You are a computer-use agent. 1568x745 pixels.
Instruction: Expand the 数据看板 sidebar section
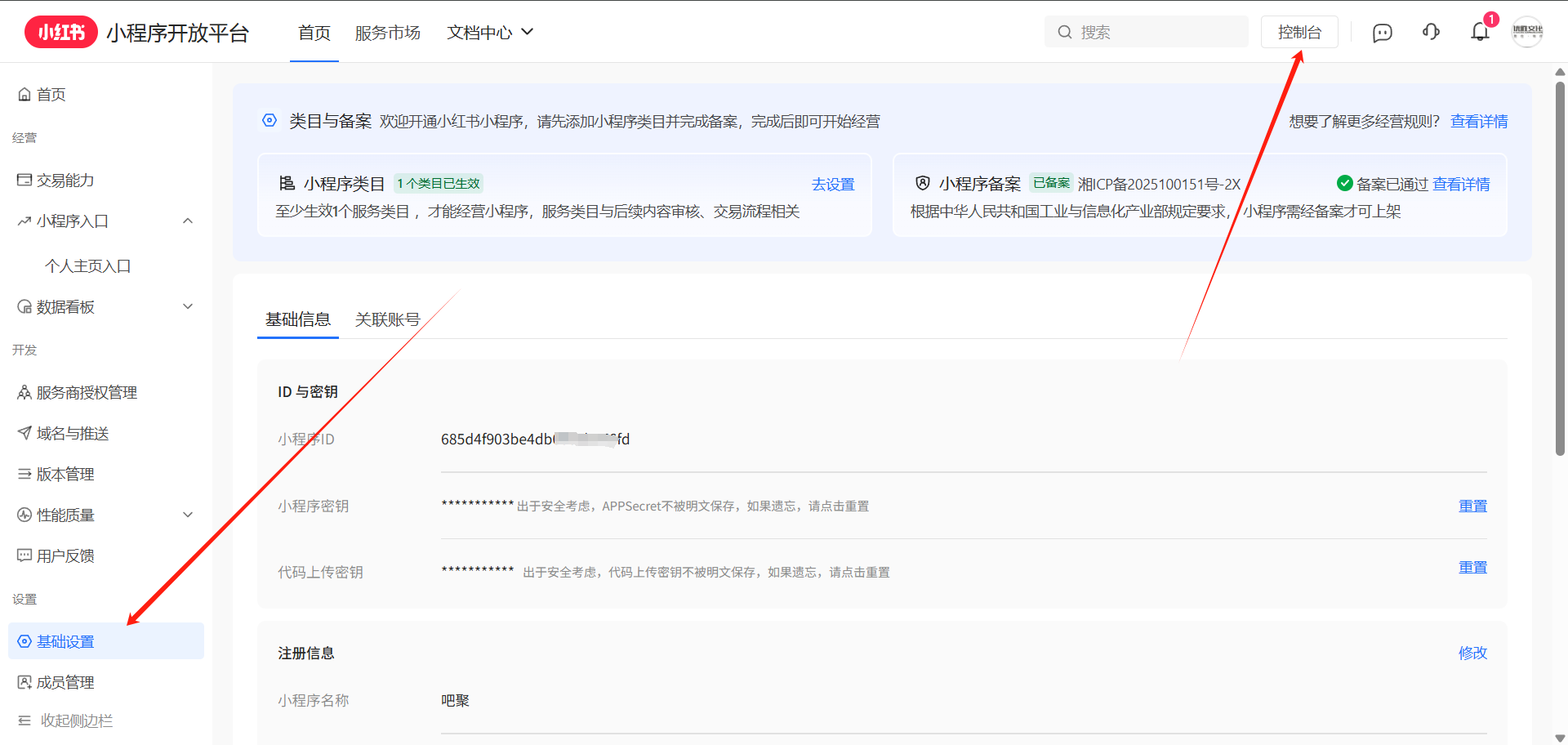pos(188,307)
